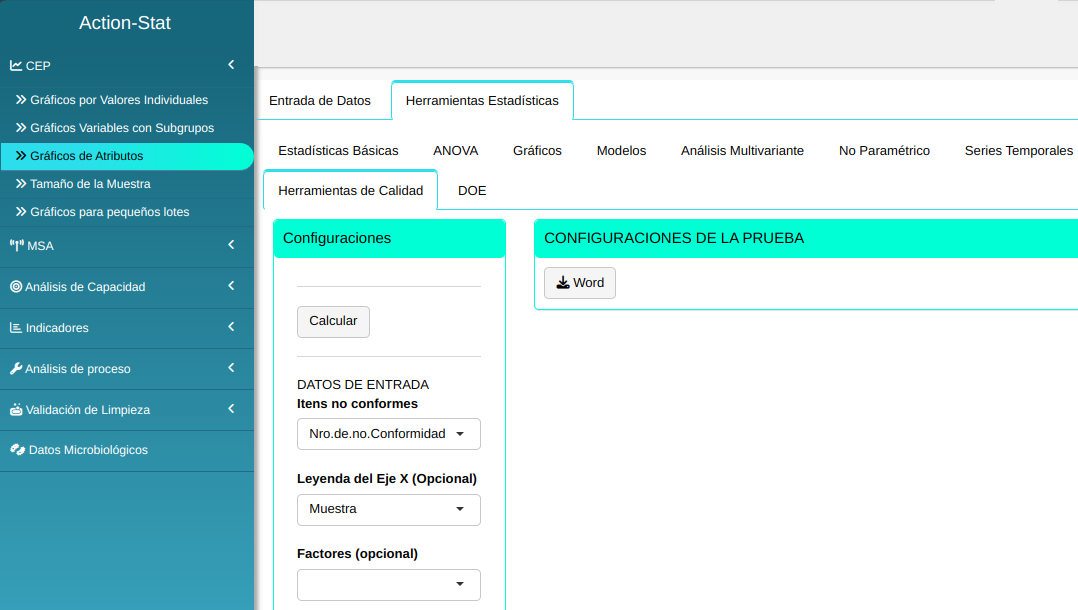Image resolution: width=1078 pixels, height=610 pixels.
Task: Click the Datos Microbiológicos pills icon
Action: [17, 450]
